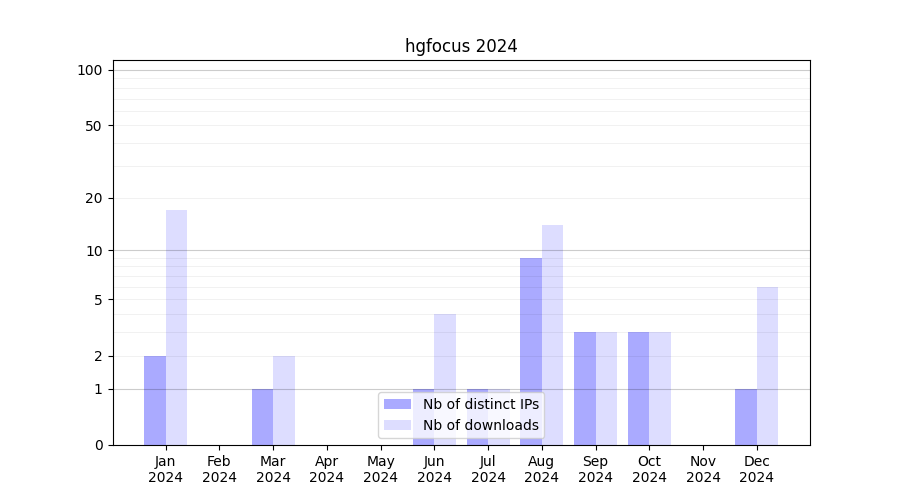Click the '20' y-axis tick label

(94, 198)
